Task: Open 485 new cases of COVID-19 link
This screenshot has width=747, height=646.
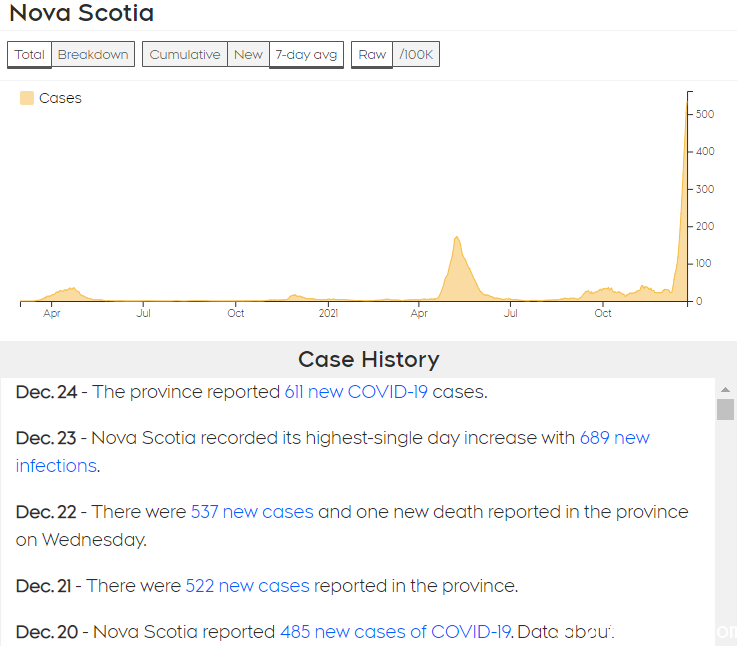Action: 396,631
